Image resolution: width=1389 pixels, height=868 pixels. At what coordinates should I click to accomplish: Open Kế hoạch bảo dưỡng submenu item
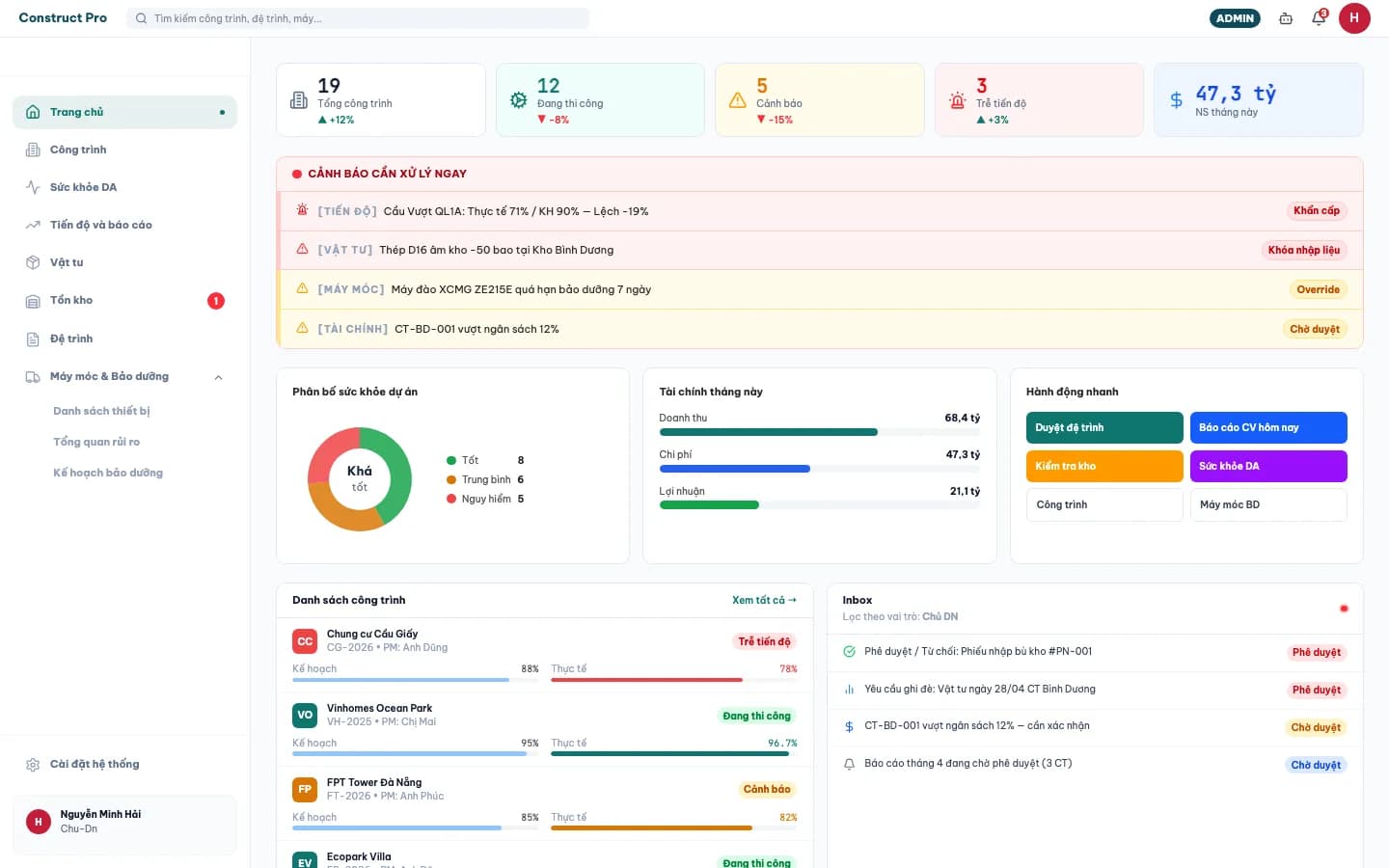[x=108, y=473]
